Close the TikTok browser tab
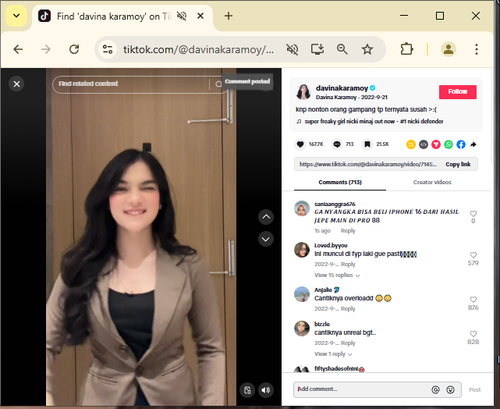The width and height of the screenshot is (500, 409). pyautogui.click(x=200, y=16)
